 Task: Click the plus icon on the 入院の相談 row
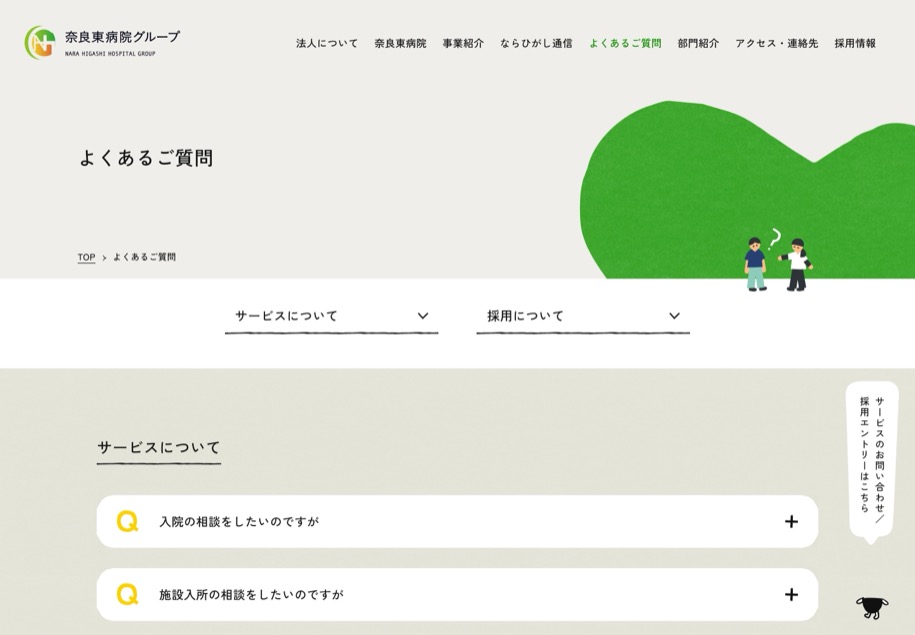point(791,521)
